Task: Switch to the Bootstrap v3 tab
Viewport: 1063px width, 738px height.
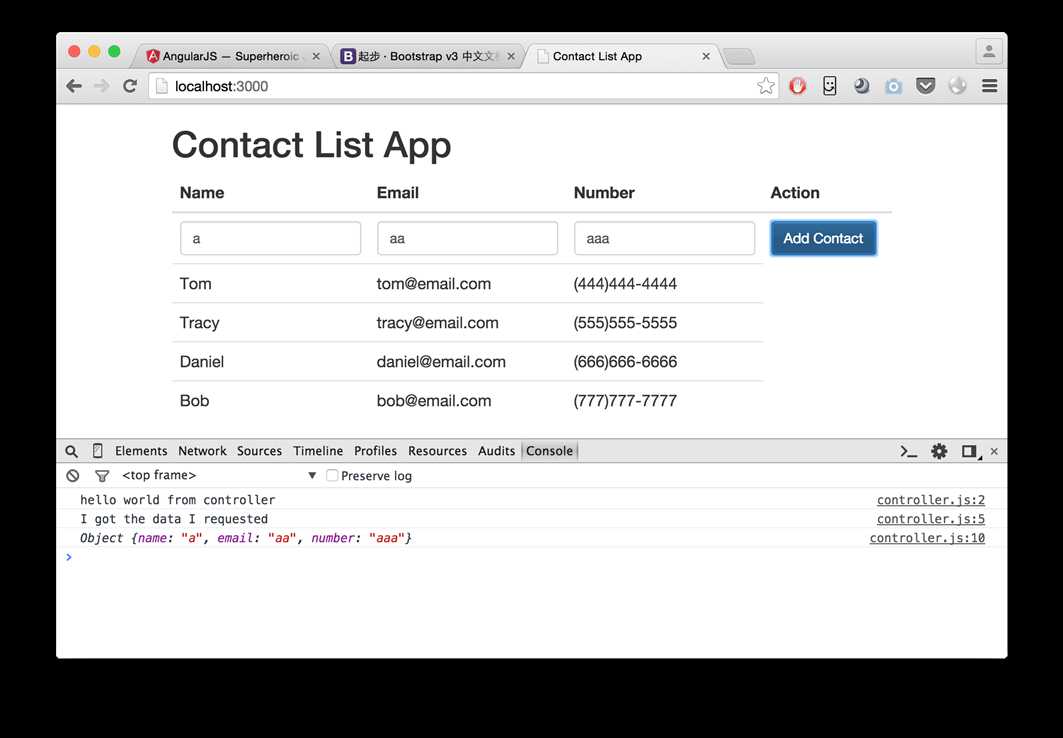Action: pyautogui.click(x=427, y=56)
